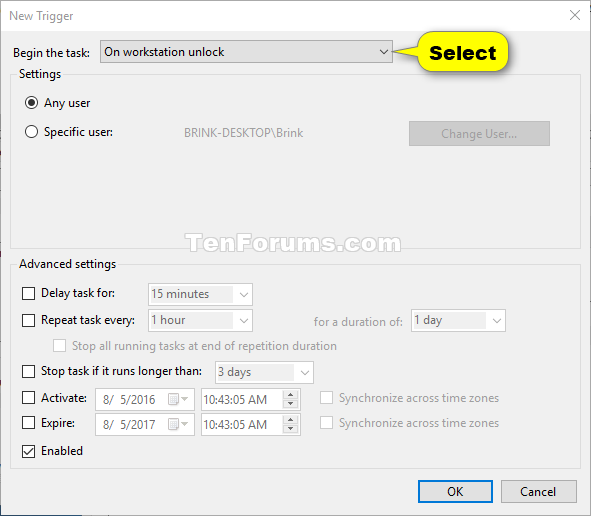Check 'Stop all running tasks at end' checkbox
The height and width of the screenshot is (516, 591).
point(59,346)
